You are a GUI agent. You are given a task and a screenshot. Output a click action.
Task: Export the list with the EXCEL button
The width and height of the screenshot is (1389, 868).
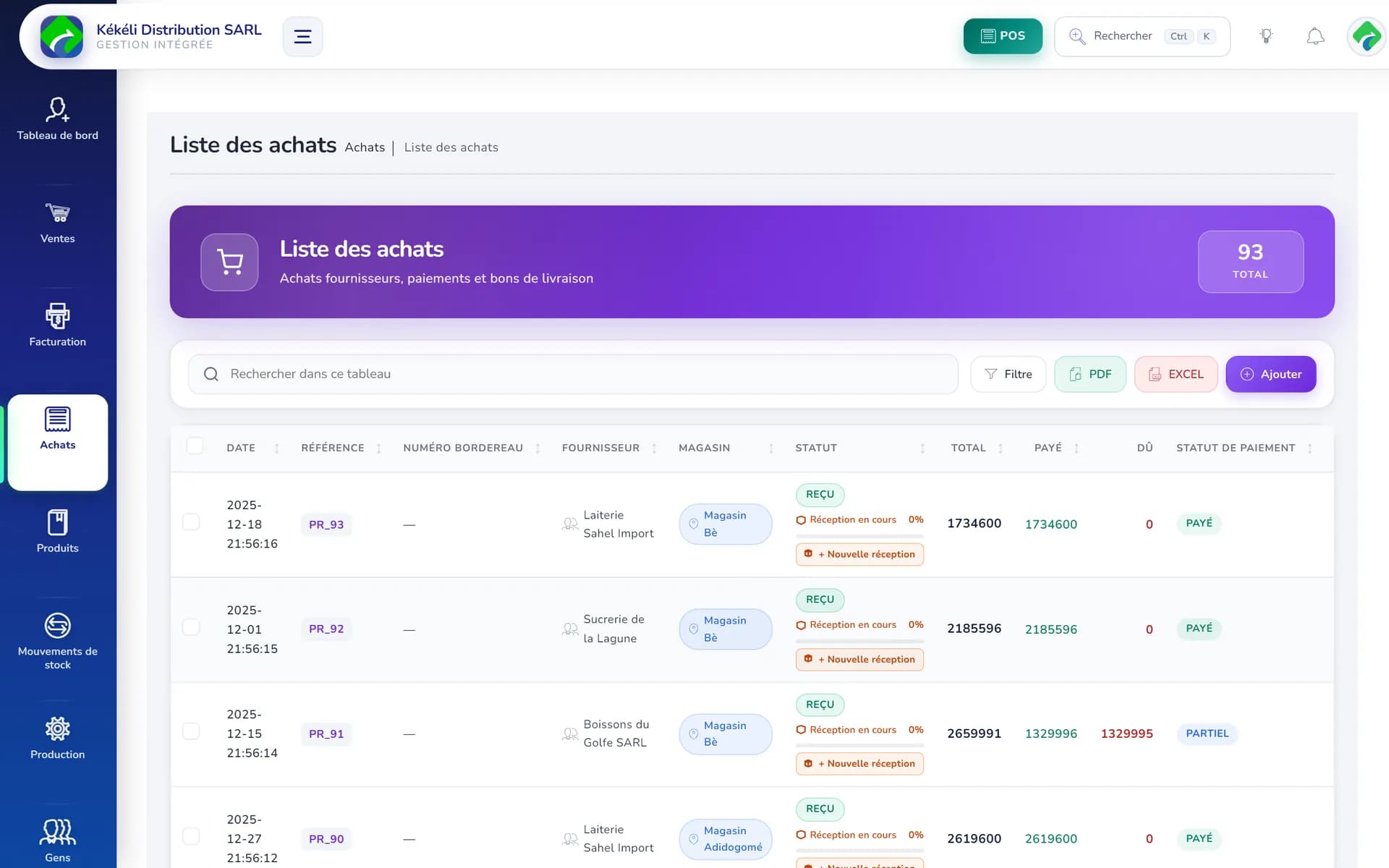[1176, 374]
